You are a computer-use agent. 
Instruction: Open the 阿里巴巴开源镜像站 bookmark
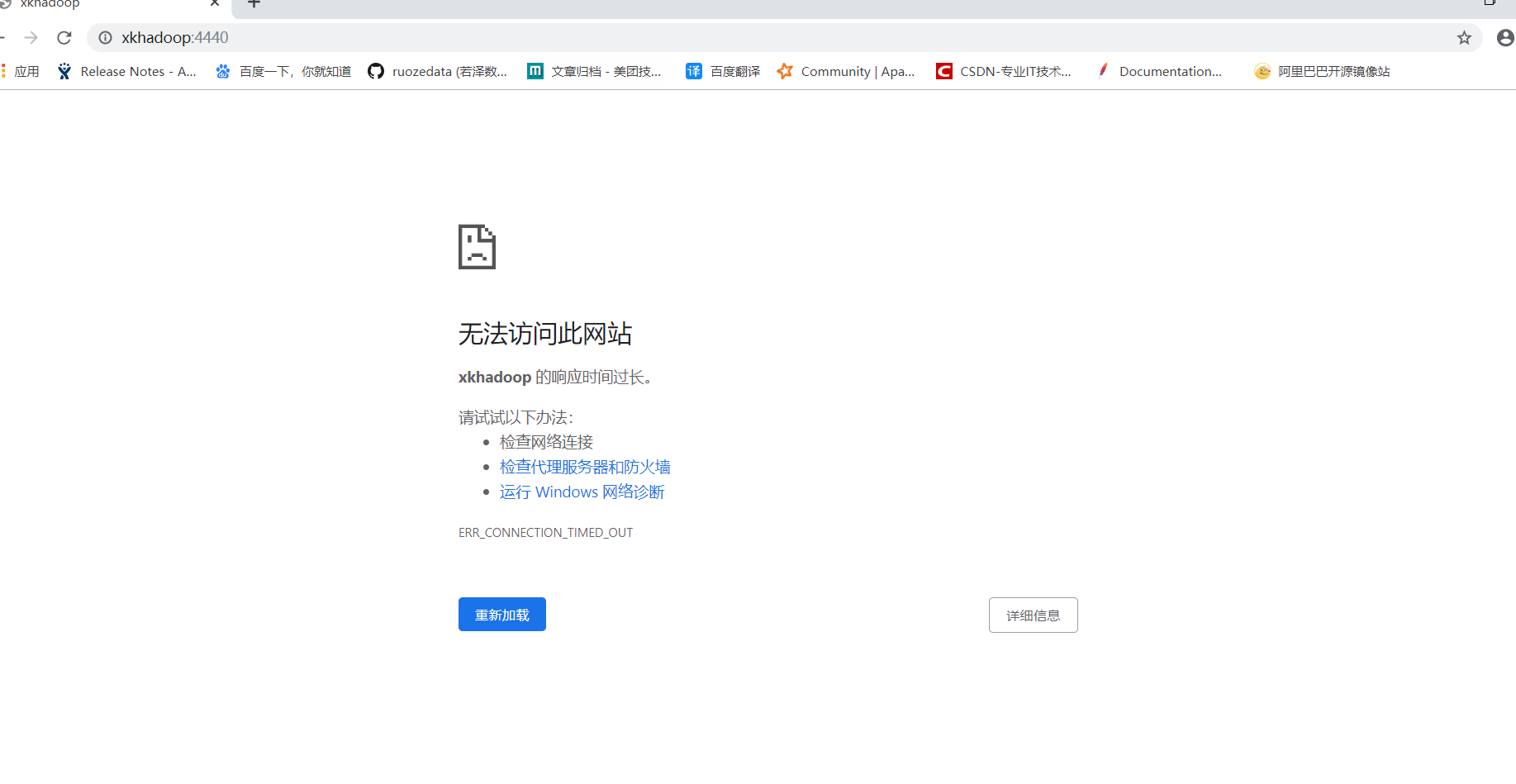(x=1320, y=71)
